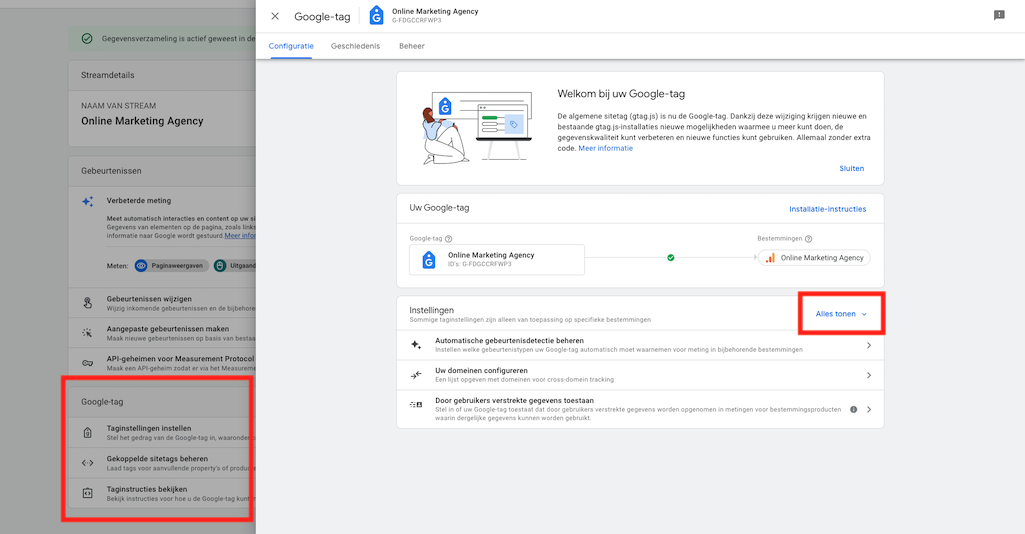Click info icon on user-provided data row
Image resolution: width=1025 pixels, height=534 pixels.
853,410
